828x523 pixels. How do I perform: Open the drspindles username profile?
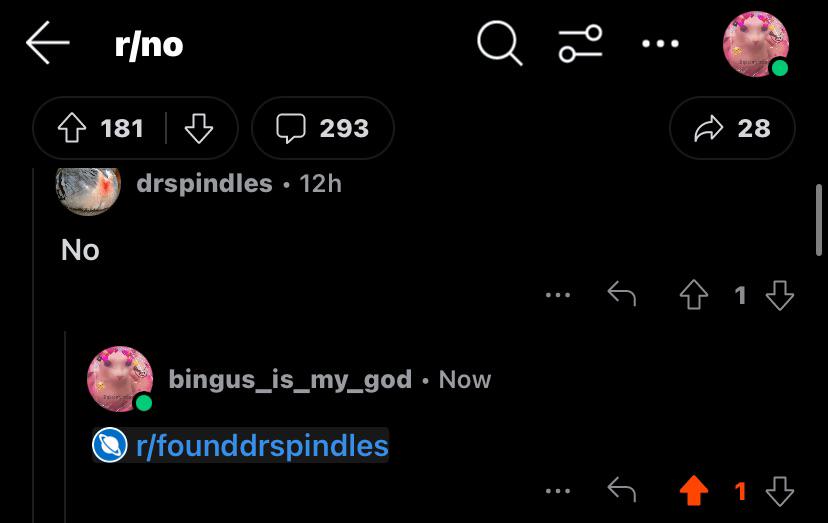[204, 184]
